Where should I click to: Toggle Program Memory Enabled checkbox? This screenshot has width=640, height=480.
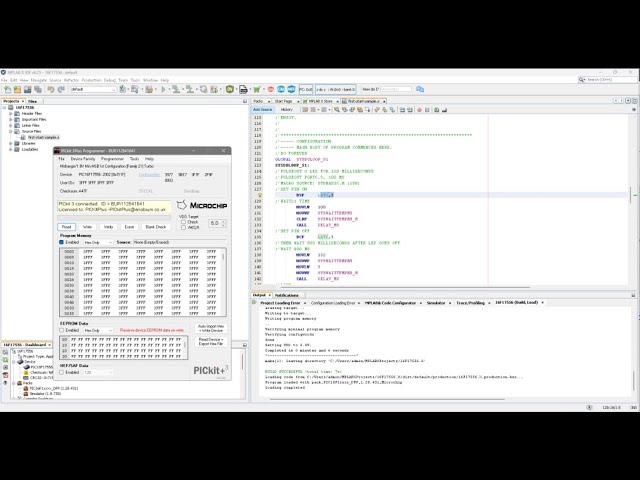(62, 242)
